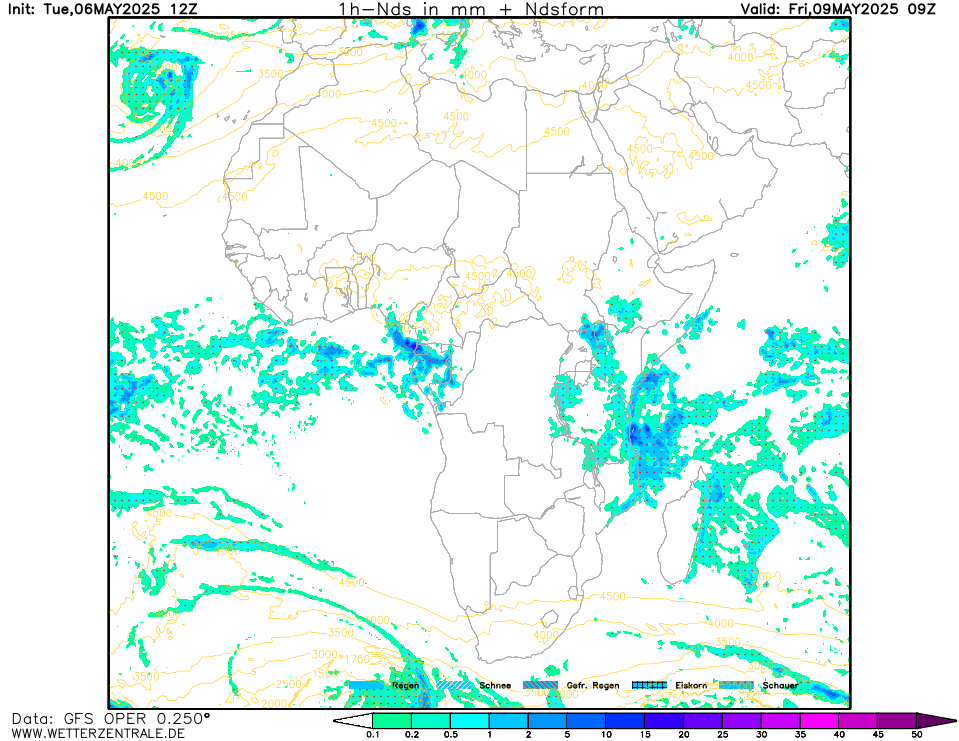Select the 0.5–1 cyan color scale segment
This screenshot has height=741, width=959.
[470, 720]
